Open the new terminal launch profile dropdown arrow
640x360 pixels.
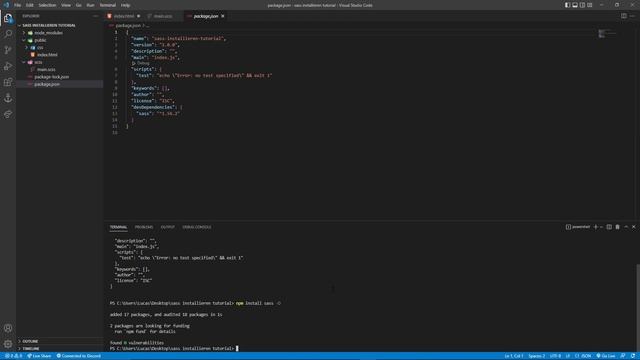[601, 227]
